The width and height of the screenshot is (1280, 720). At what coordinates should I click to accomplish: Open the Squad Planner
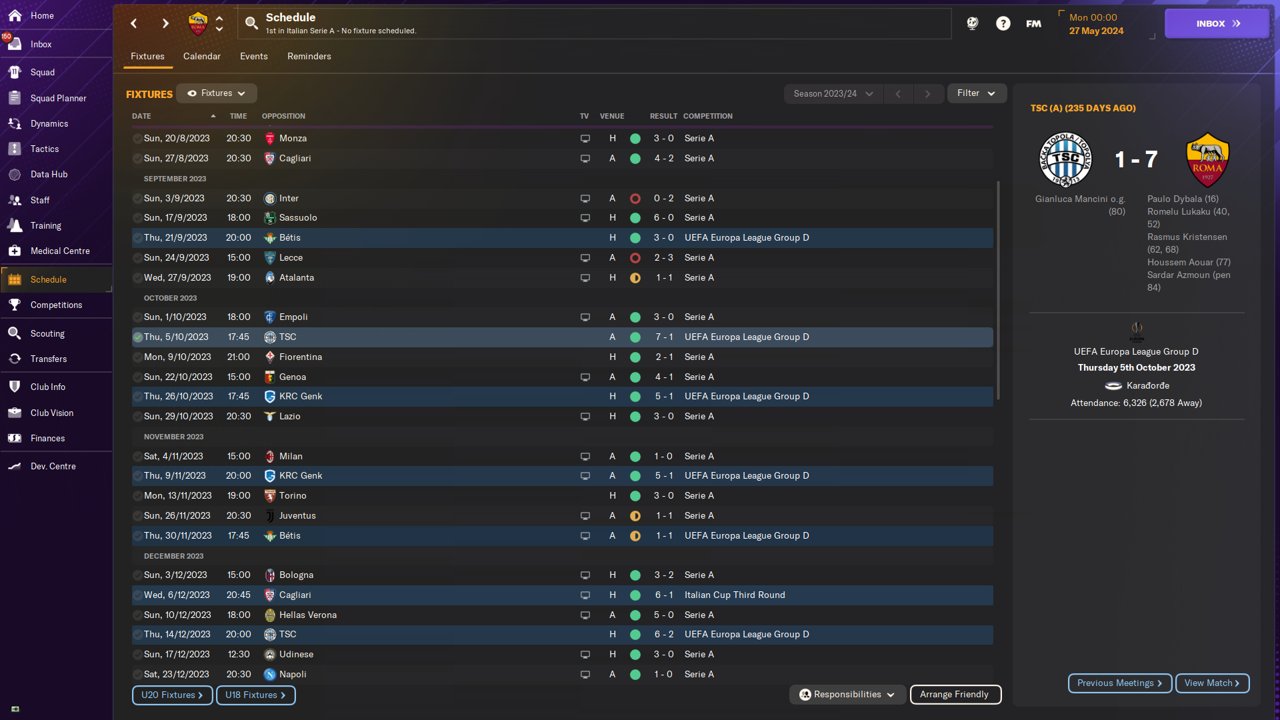pyautogui.click(x=58, y=98)
